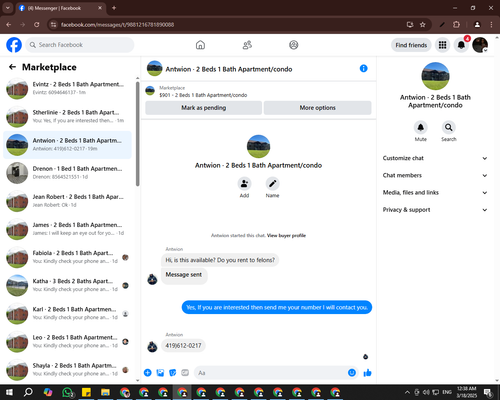Image resolution: width=500 pixels, height=400 pixels.
Task: Open the Home feed icon
Action: tap(200, 45)
